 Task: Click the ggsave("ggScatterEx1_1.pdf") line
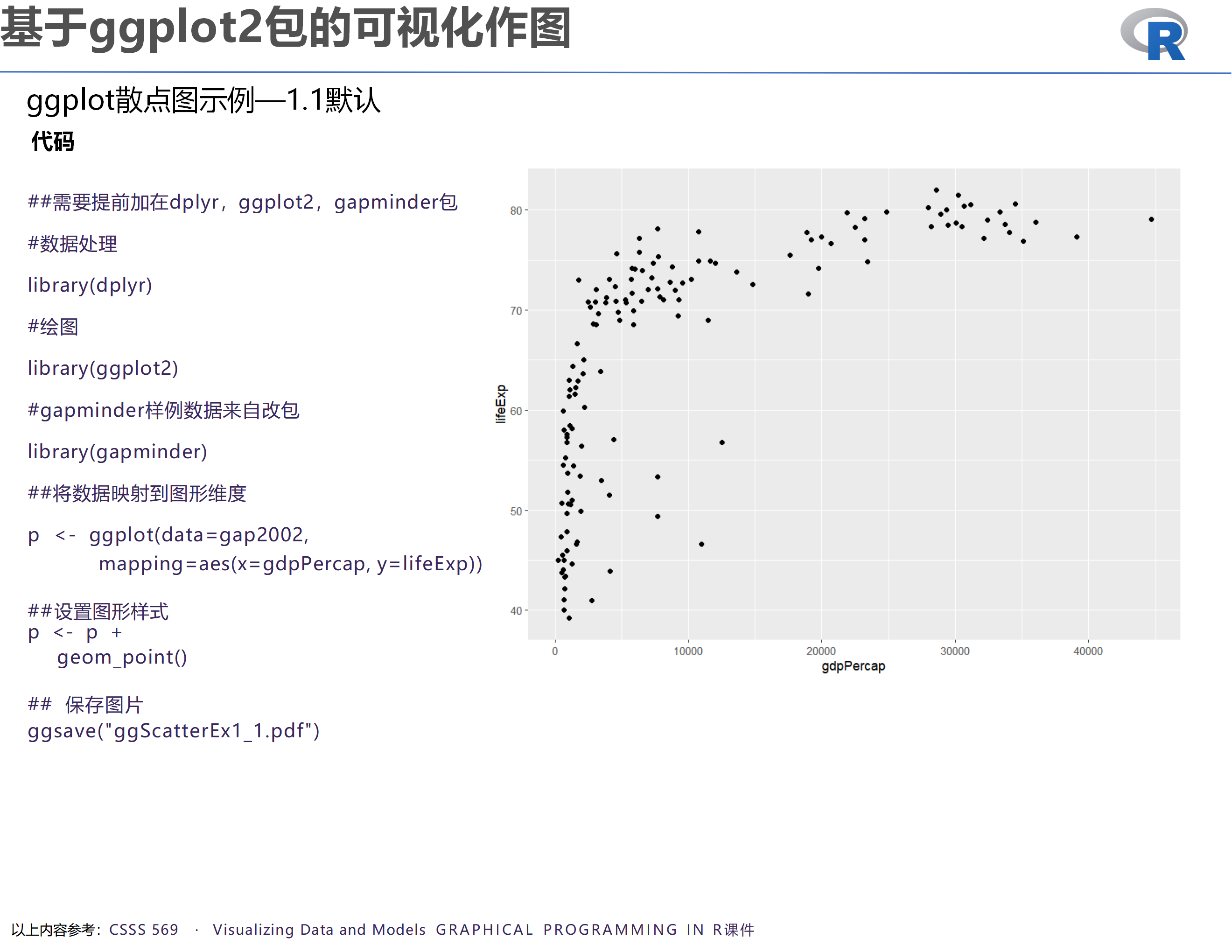pos(174,730)
